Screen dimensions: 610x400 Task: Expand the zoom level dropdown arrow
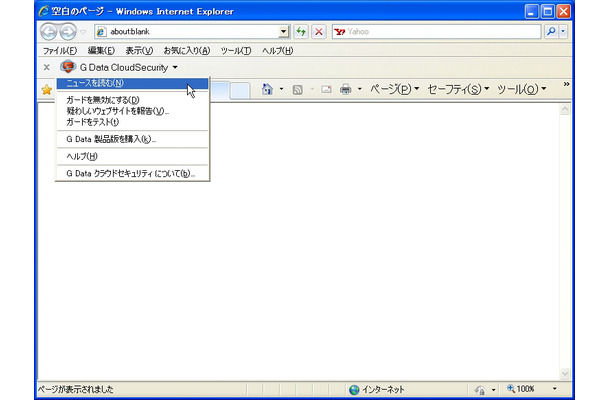[554, 389]
